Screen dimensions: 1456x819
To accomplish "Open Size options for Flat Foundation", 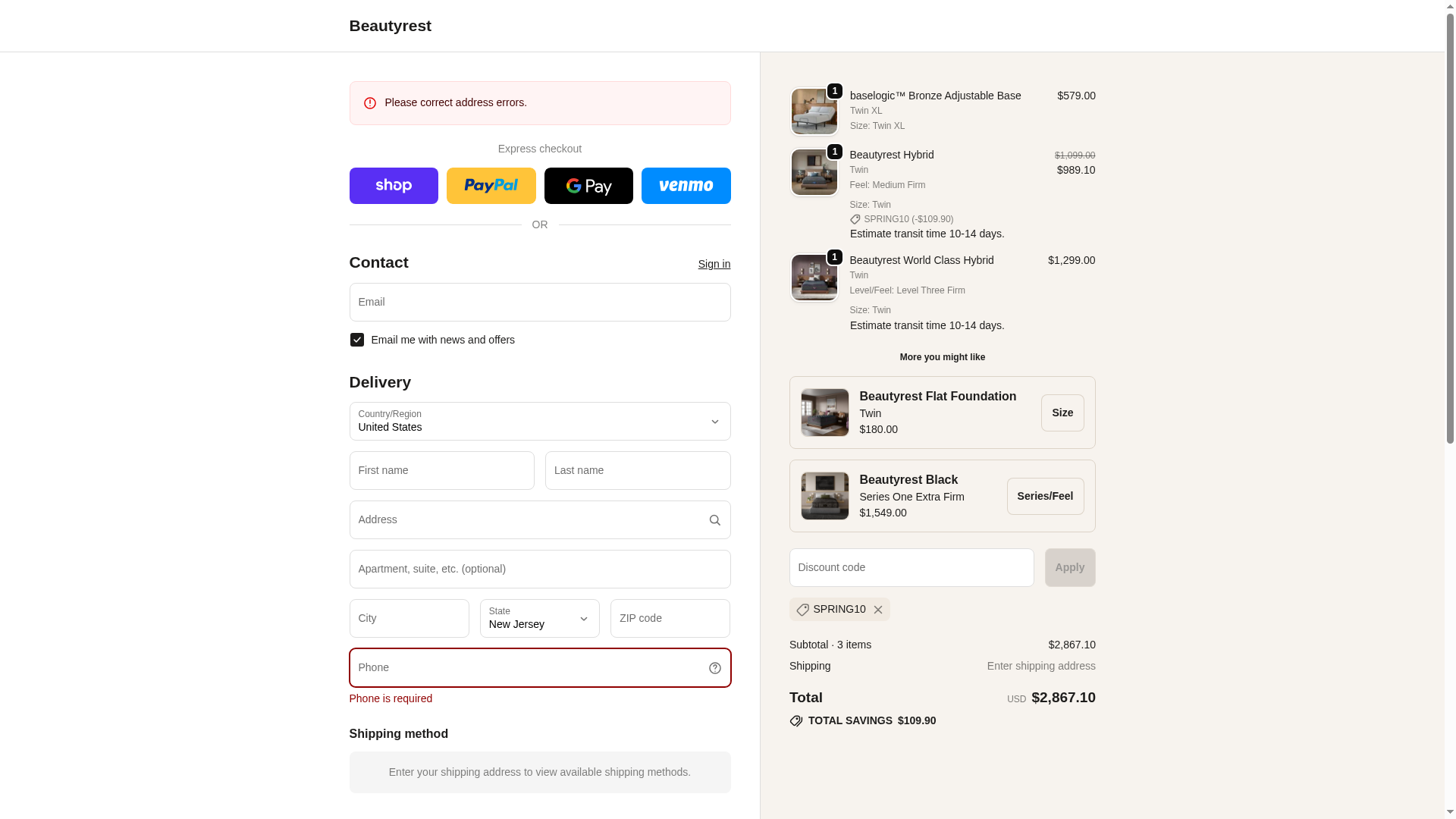I will click(1062, 413).
